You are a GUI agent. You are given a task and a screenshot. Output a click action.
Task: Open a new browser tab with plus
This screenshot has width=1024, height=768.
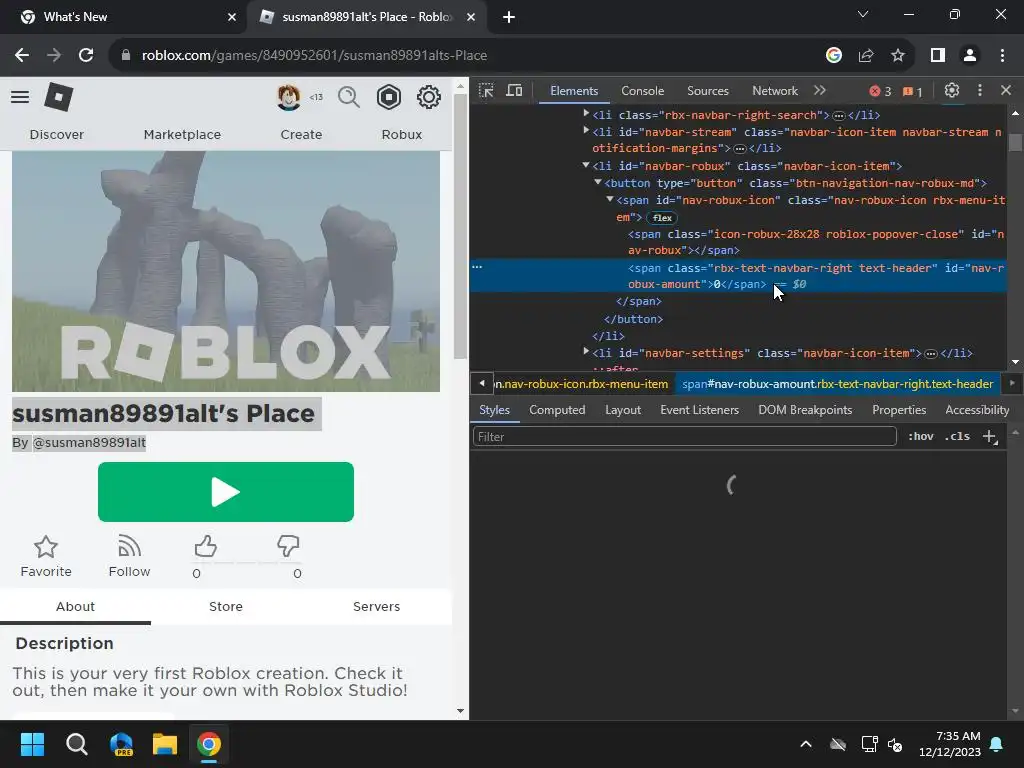[509, 17]
